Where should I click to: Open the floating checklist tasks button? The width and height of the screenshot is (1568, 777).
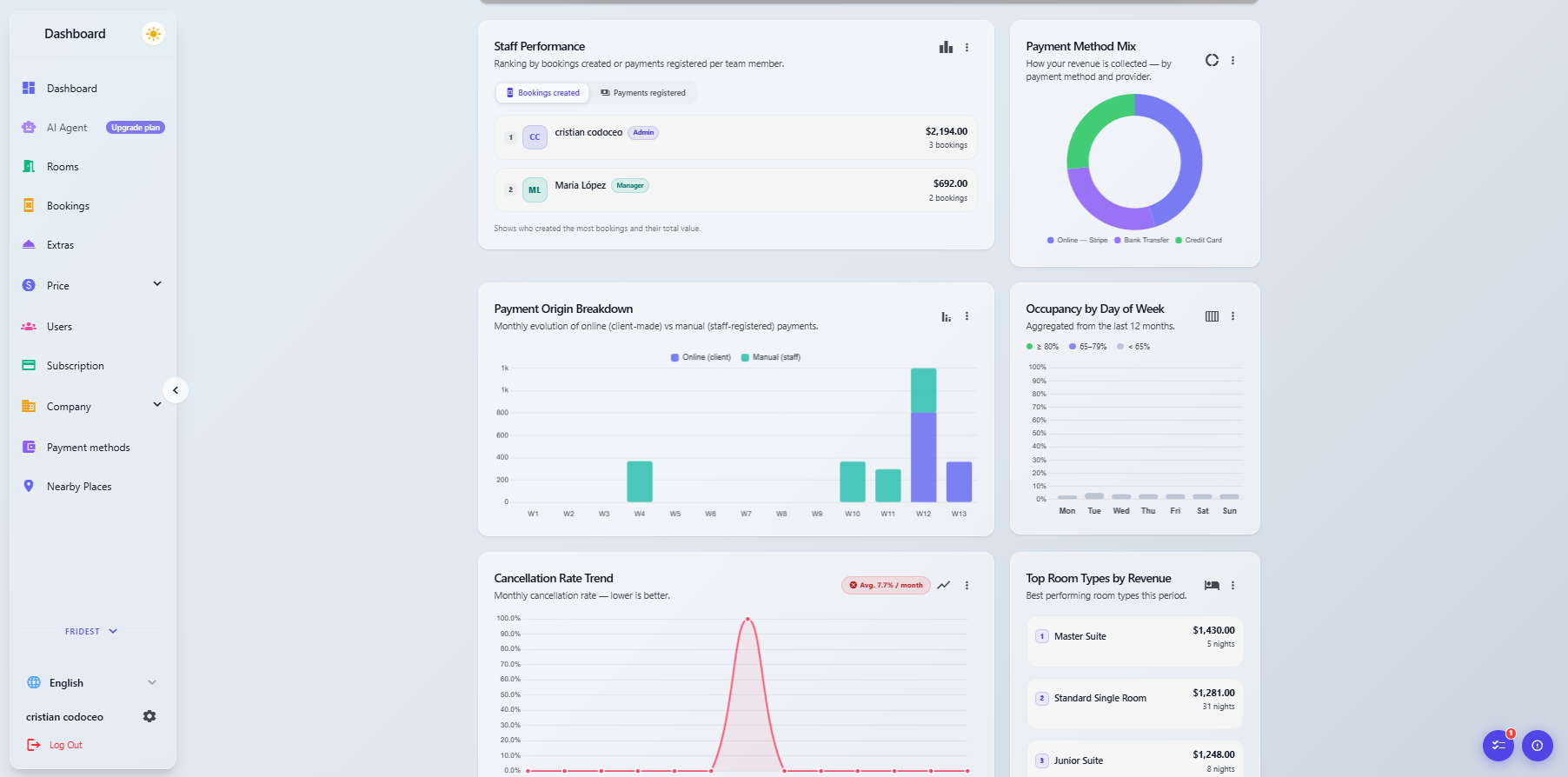1498,745
